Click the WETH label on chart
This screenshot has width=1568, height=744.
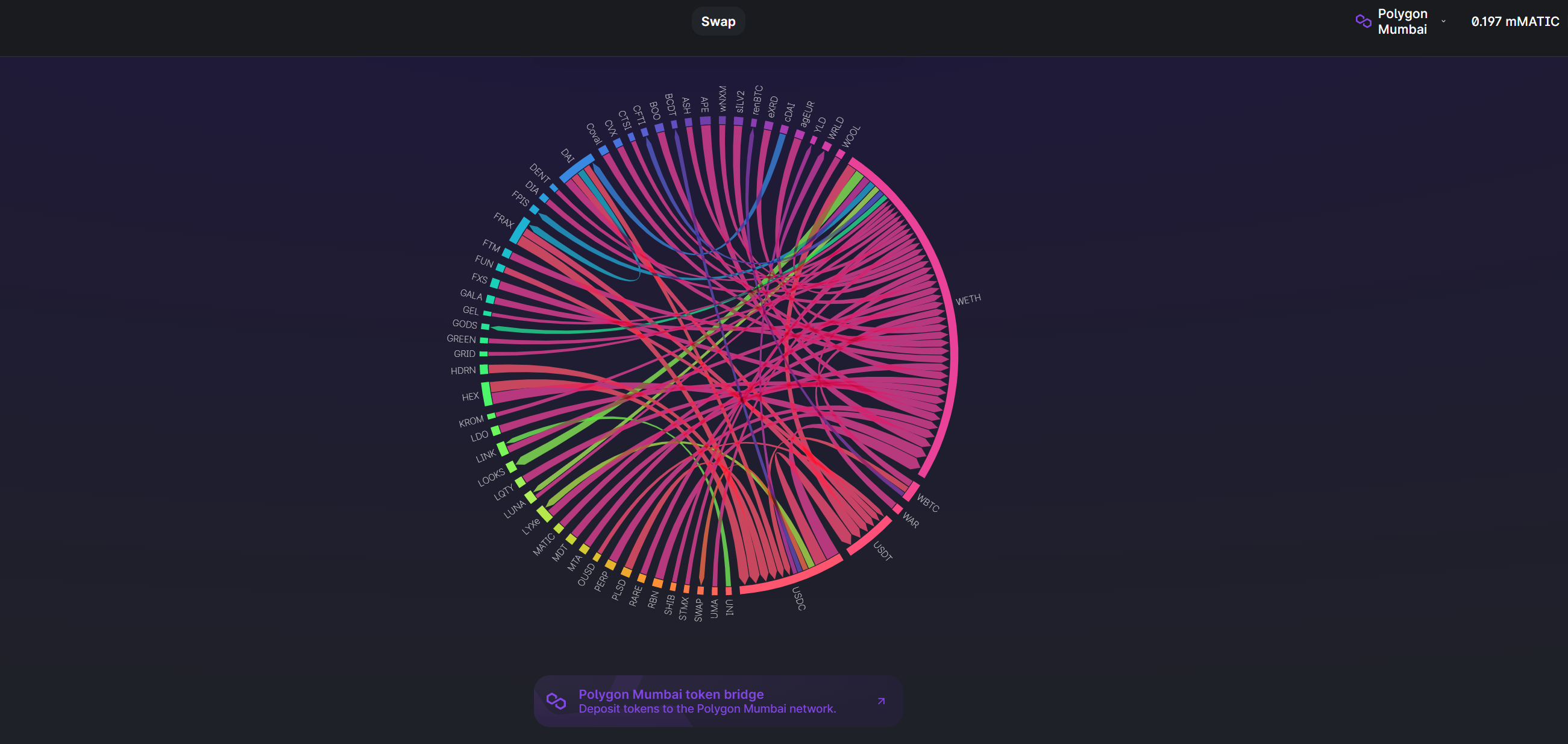pyautogui.click(x=968, y=300)
